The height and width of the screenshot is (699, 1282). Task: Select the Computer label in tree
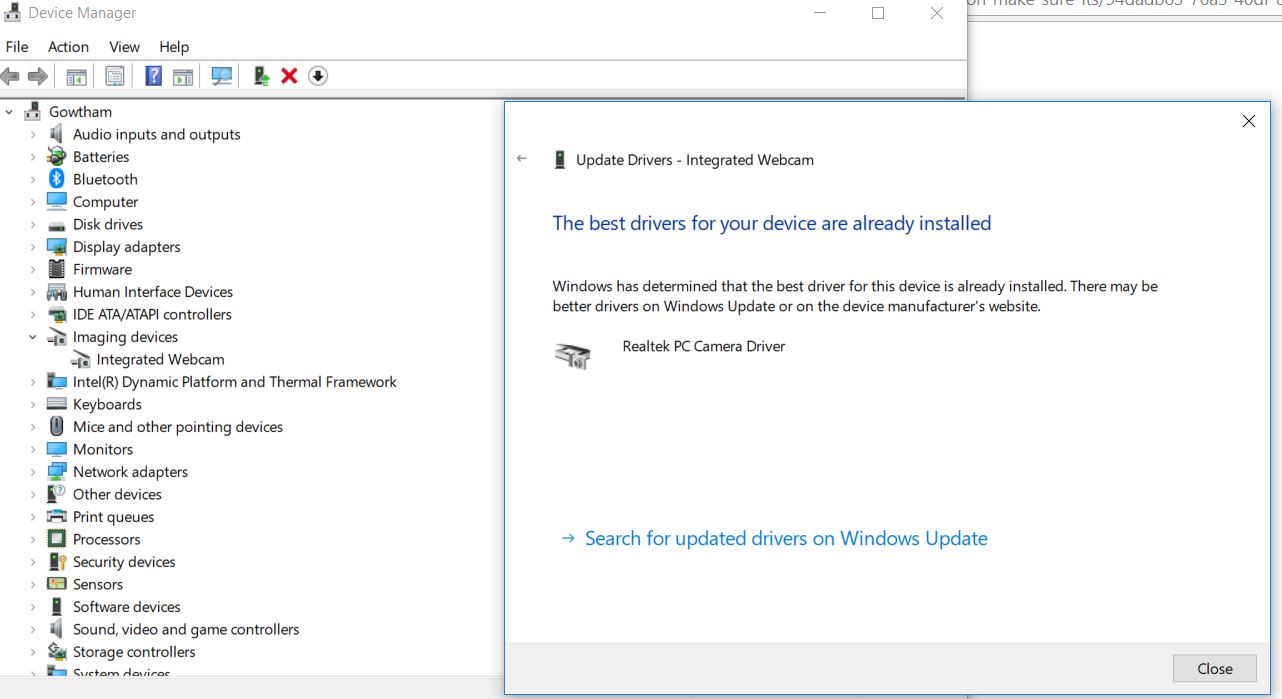coord(105,202)
